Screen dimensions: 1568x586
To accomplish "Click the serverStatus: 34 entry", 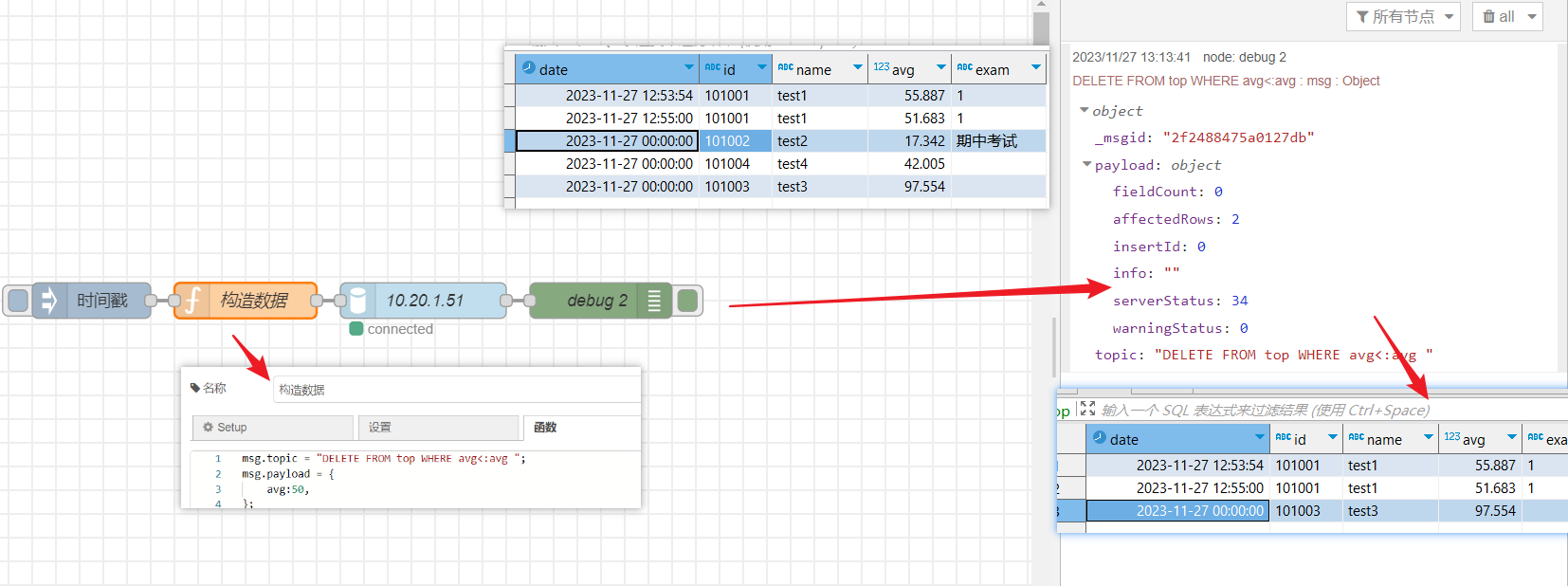I will pos(1180,301).
